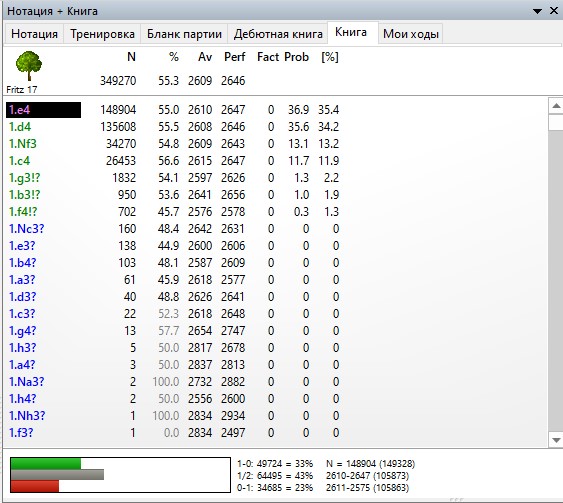Switch to the Бланк партии tab

(x=184, y=34)
